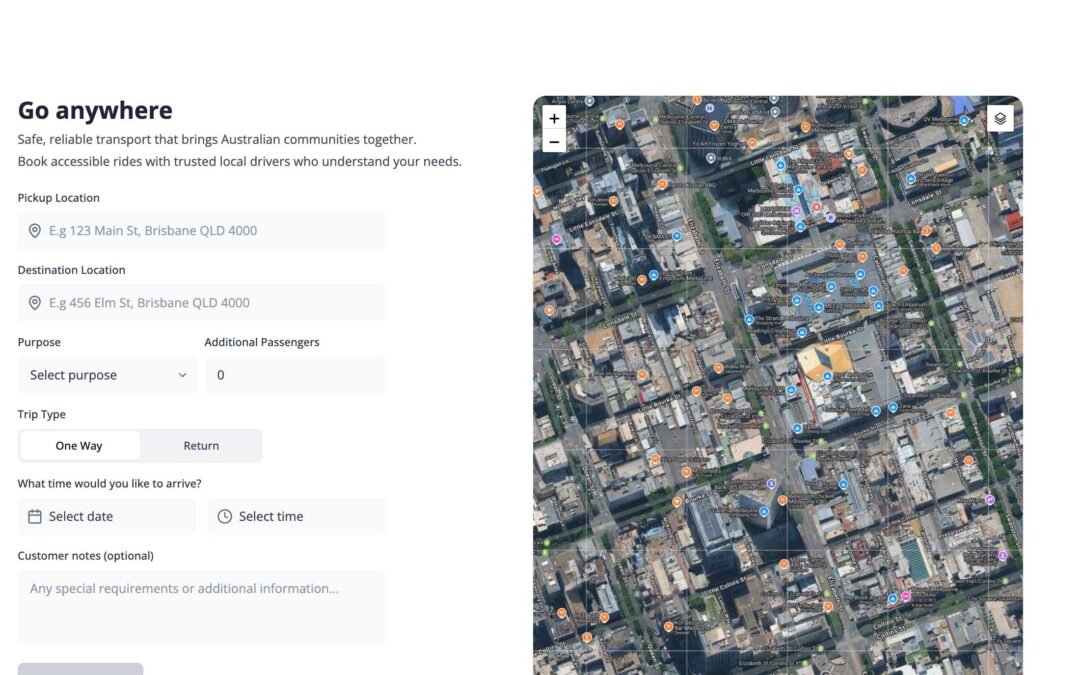
Task: Zoom out on the map
Action: point(554,142)
